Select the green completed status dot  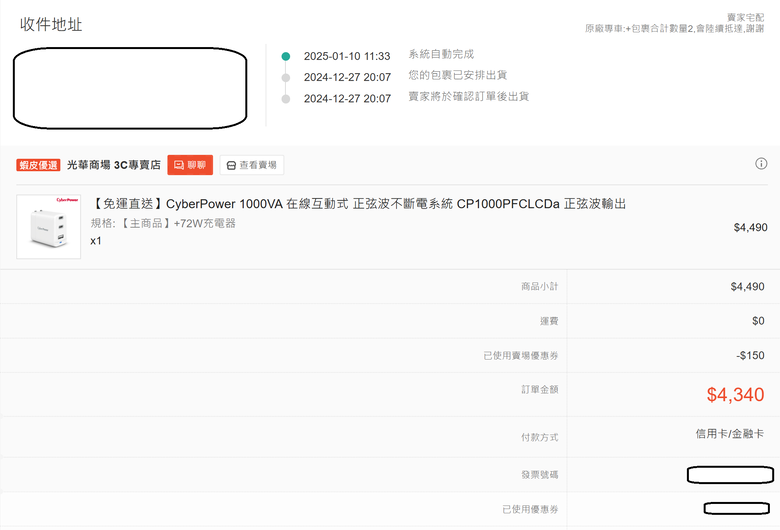(x=286, y=56)
